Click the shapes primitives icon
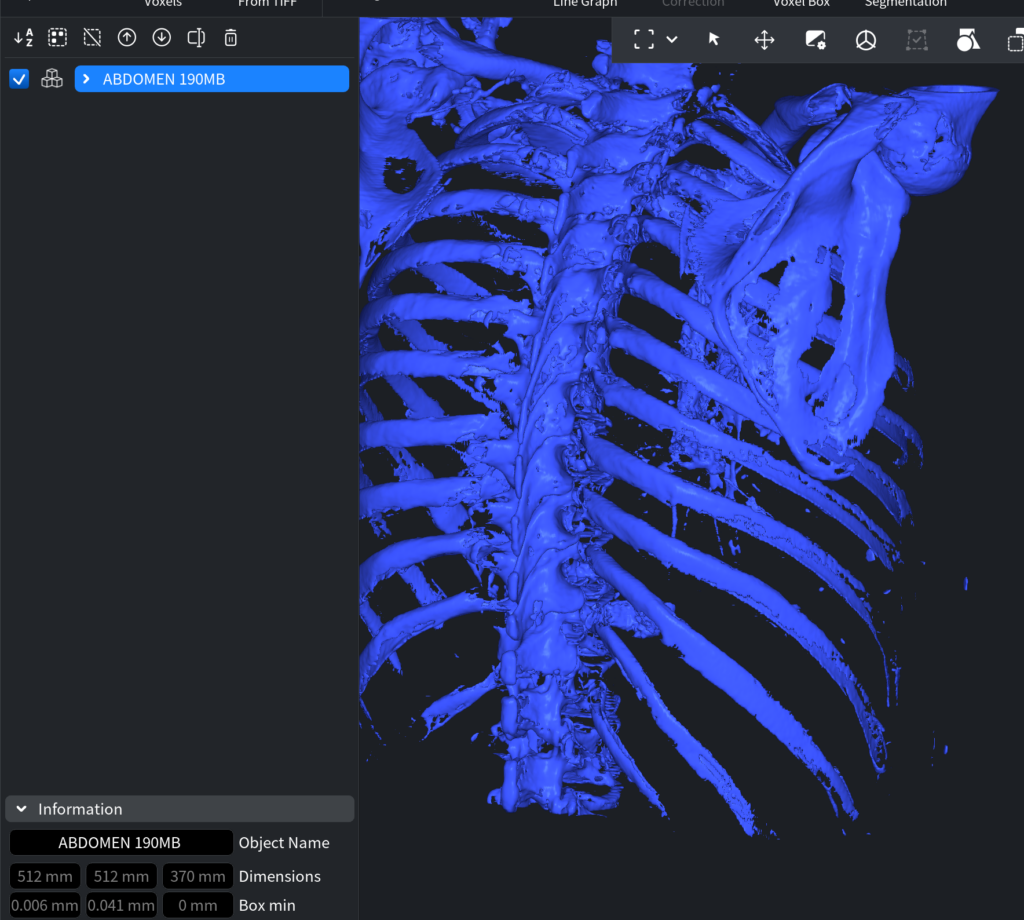 (x=967, y=40)
